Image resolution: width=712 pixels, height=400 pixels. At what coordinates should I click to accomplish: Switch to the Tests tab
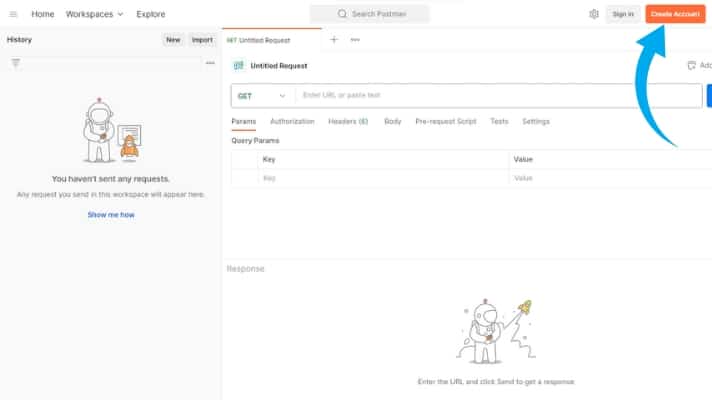[499, 122]
